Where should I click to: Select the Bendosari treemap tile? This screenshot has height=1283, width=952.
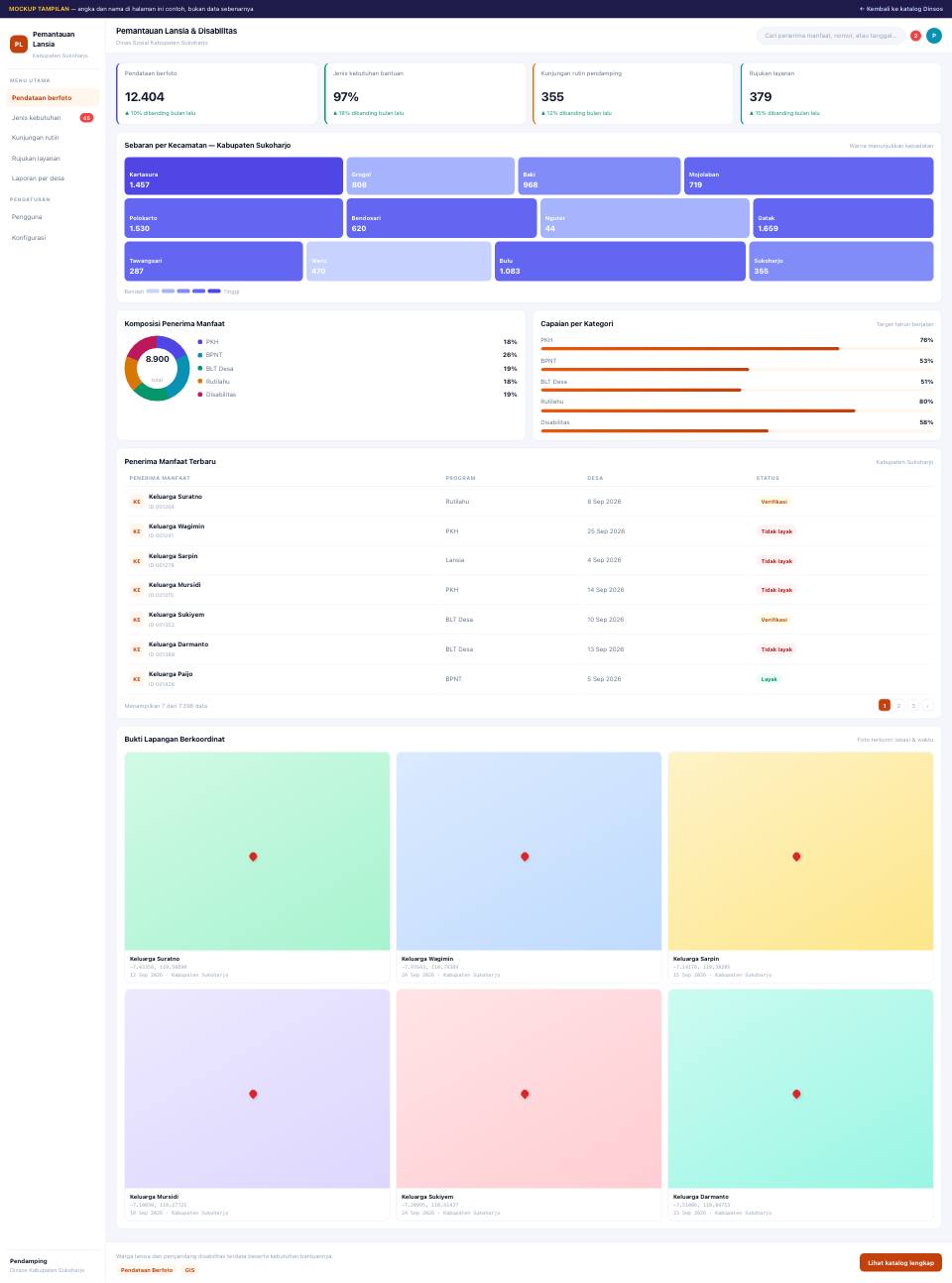tap(441, 218)
